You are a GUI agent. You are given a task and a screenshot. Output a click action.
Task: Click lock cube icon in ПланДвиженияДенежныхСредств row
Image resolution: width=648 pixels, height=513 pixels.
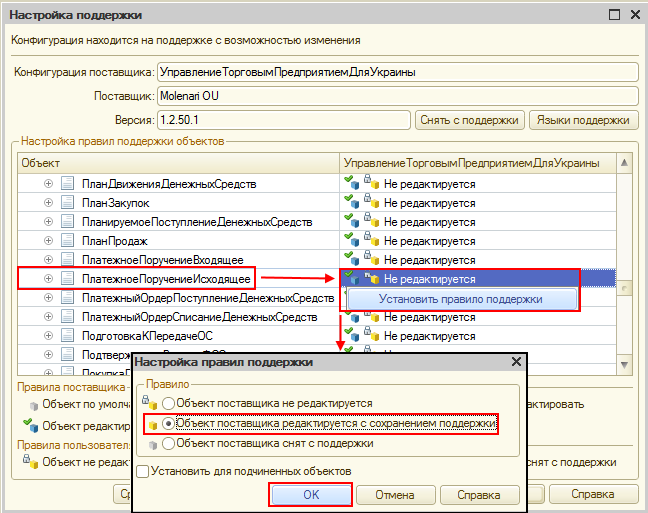pos(372,182)
